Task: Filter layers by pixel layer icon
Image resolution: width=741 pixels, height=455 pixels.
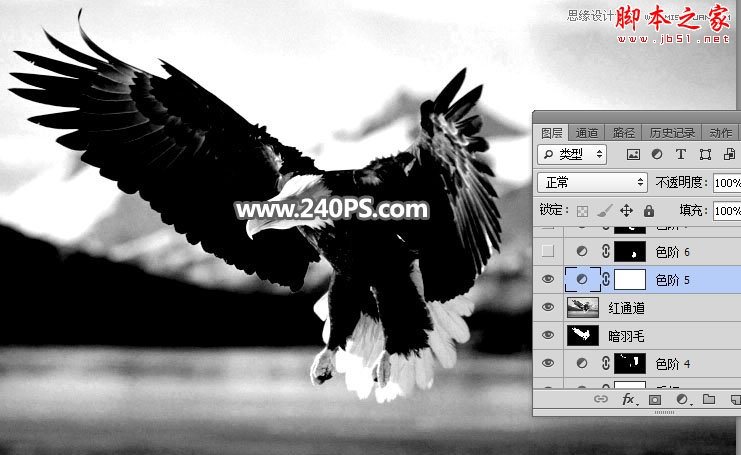Action: [x=633, y=155]
